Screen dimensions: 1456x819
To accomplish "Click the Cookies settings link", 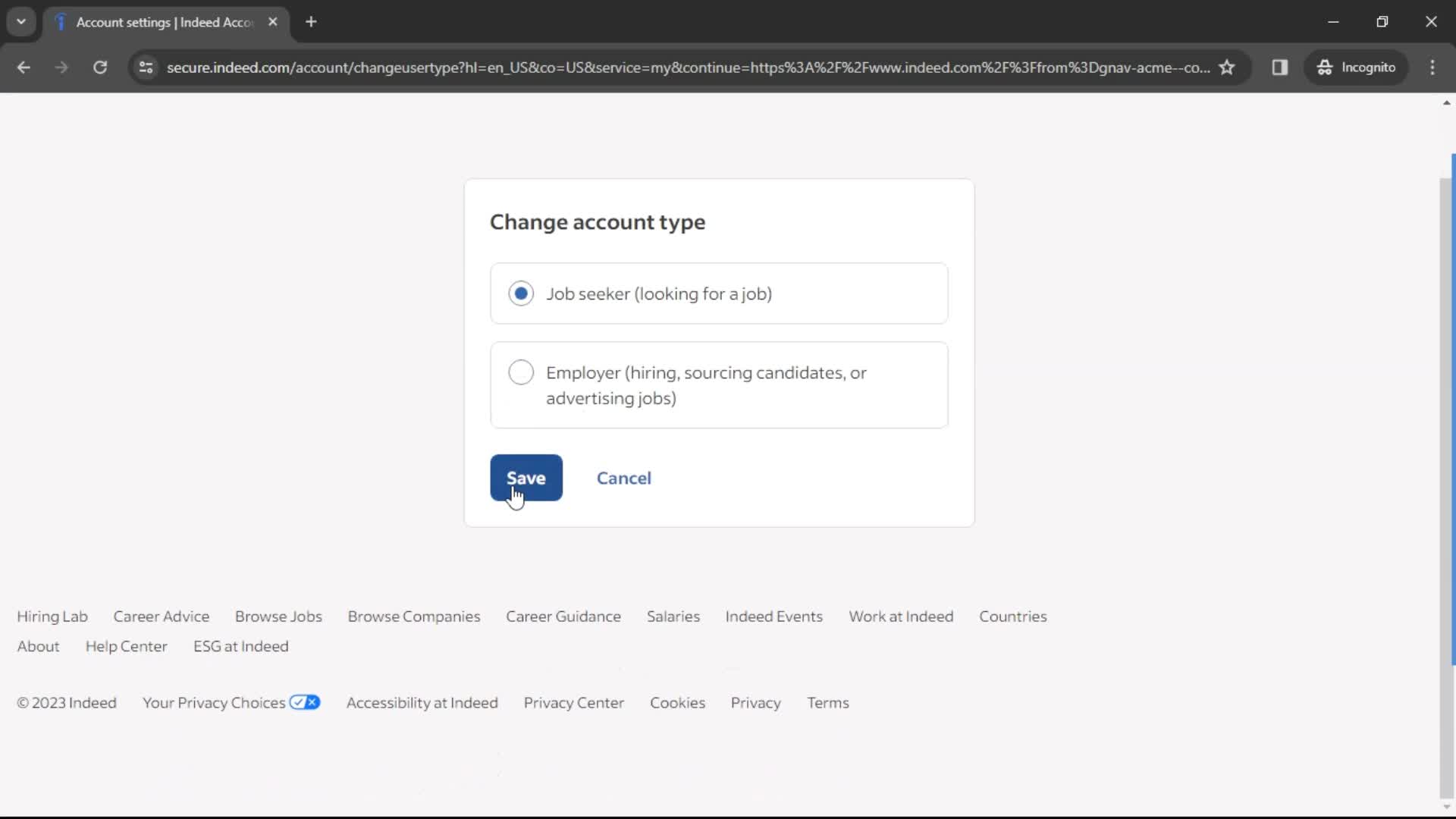I will [x=678, y=702].
